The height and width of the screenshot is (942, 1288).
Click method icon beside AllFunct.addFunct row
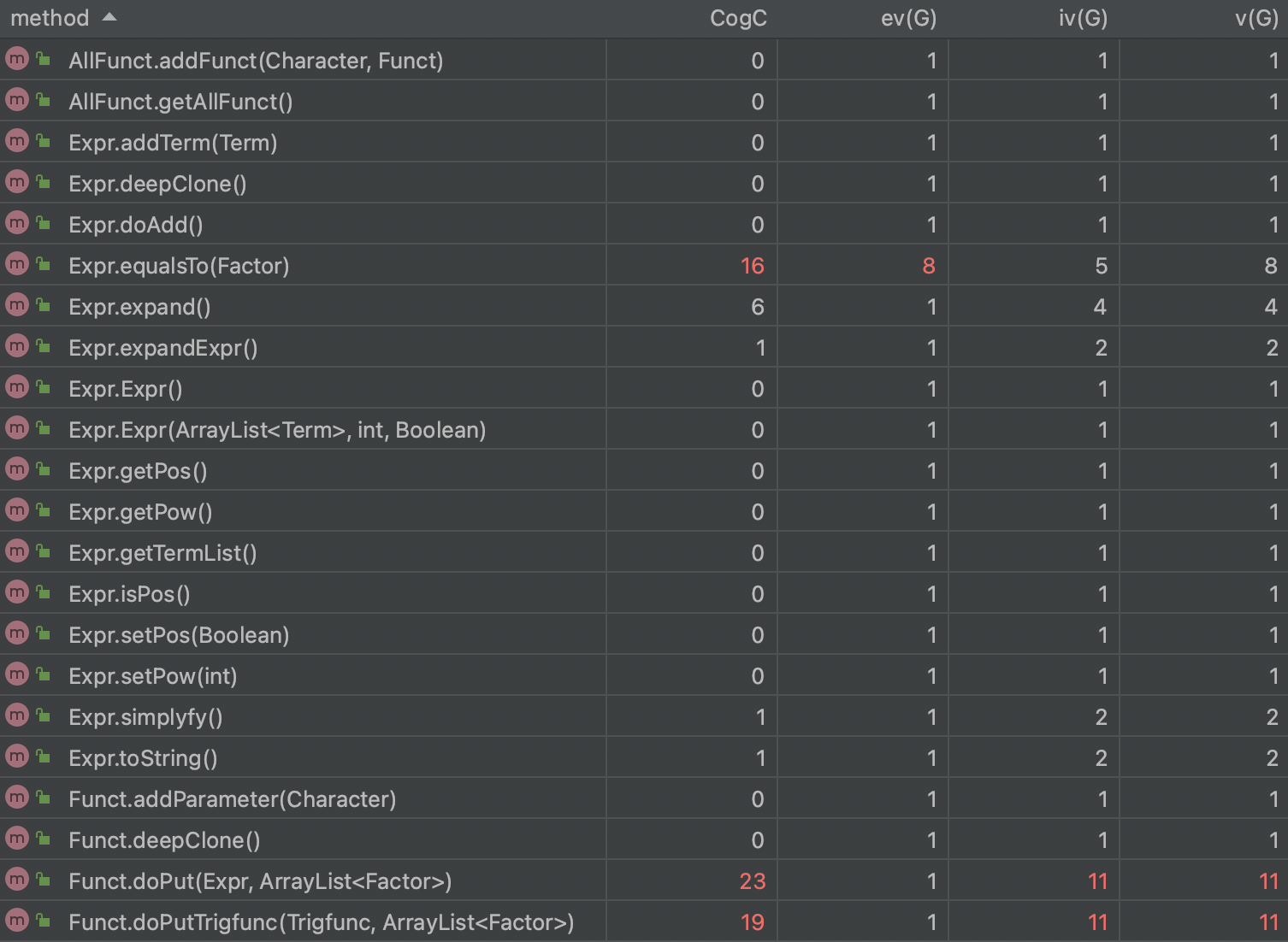(x=17, y=59)
